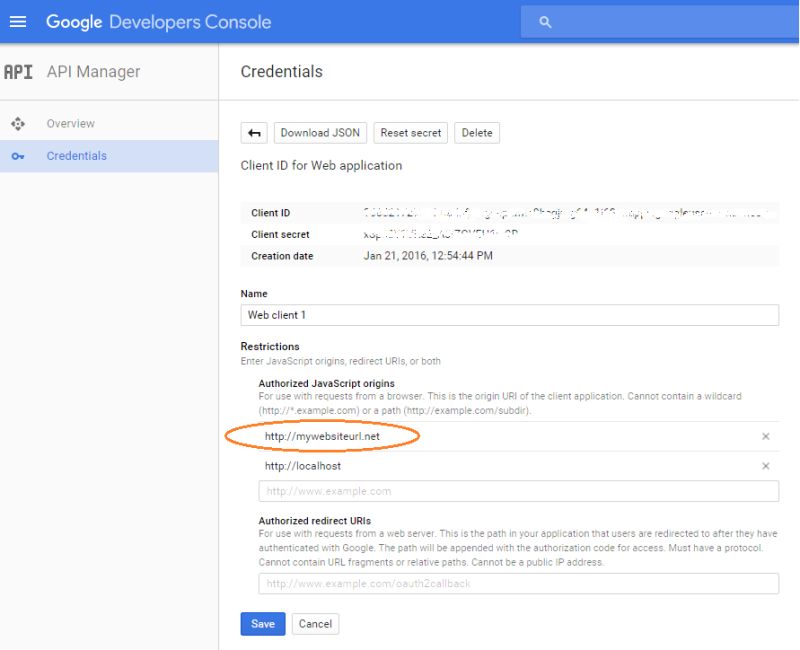This screenshot has width=800, height=650.
Task: Click the Download JSON button
Action: (320, 132)
